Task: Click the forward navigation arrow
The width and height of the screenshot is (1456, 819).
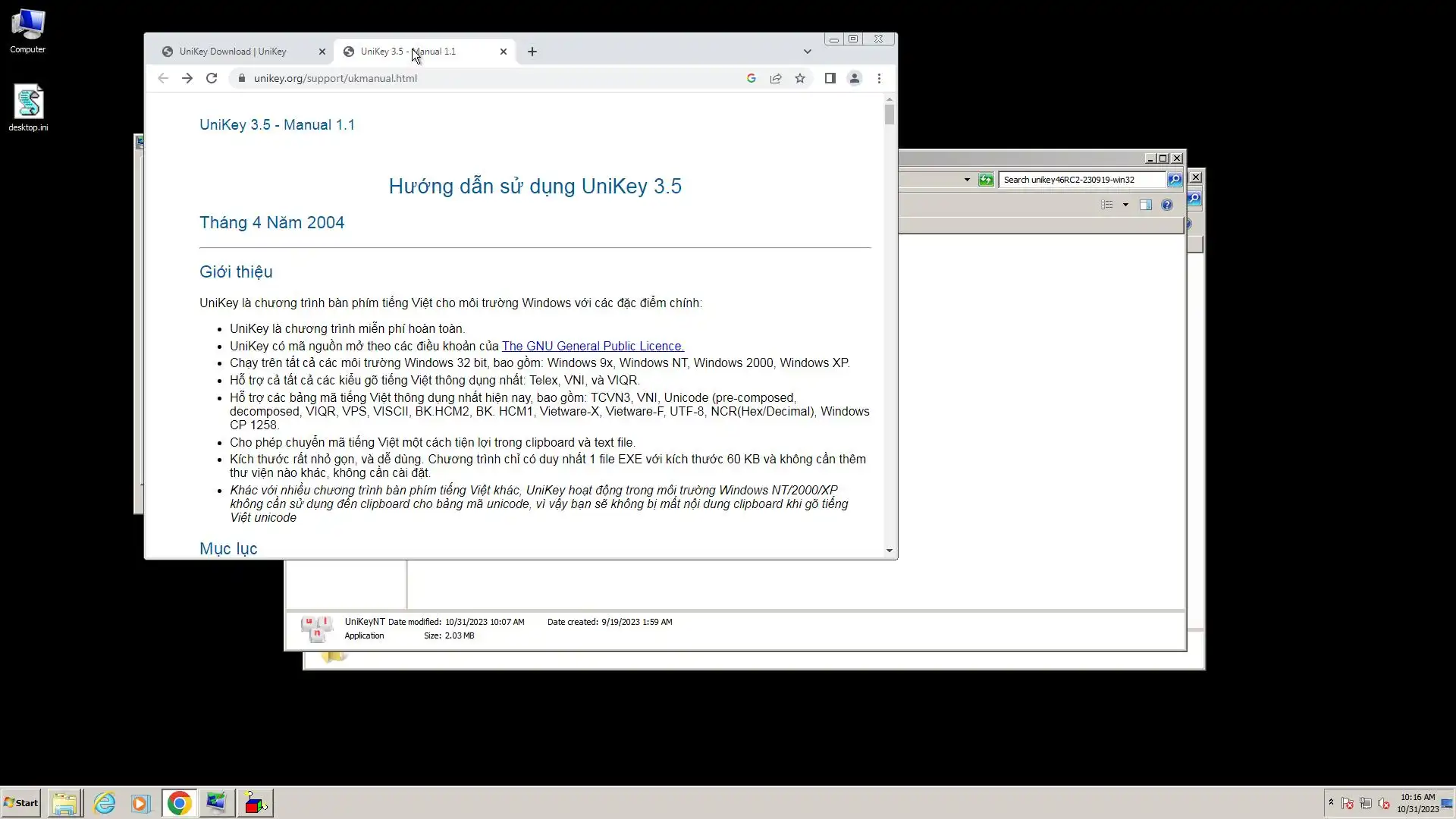Action: pos(187,78)
